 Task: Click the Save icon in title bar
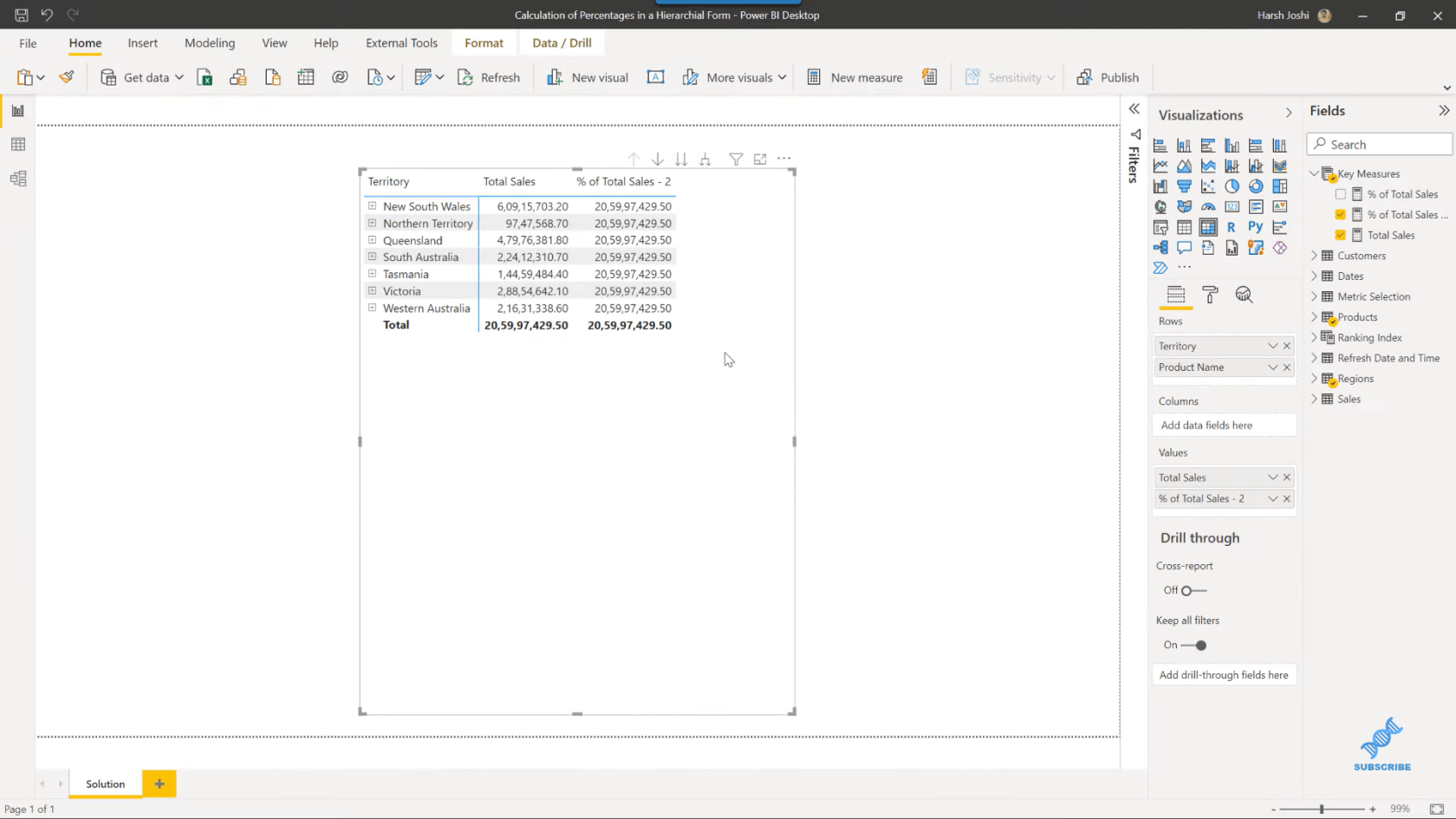point(22,15)
